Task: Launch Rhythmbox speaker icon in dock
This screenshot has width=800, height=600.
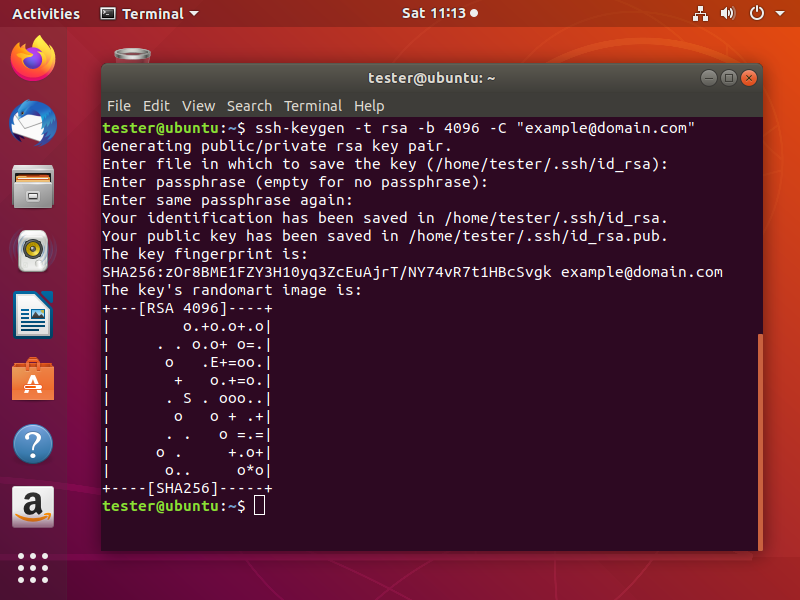Action: click(x=33, y=251)
